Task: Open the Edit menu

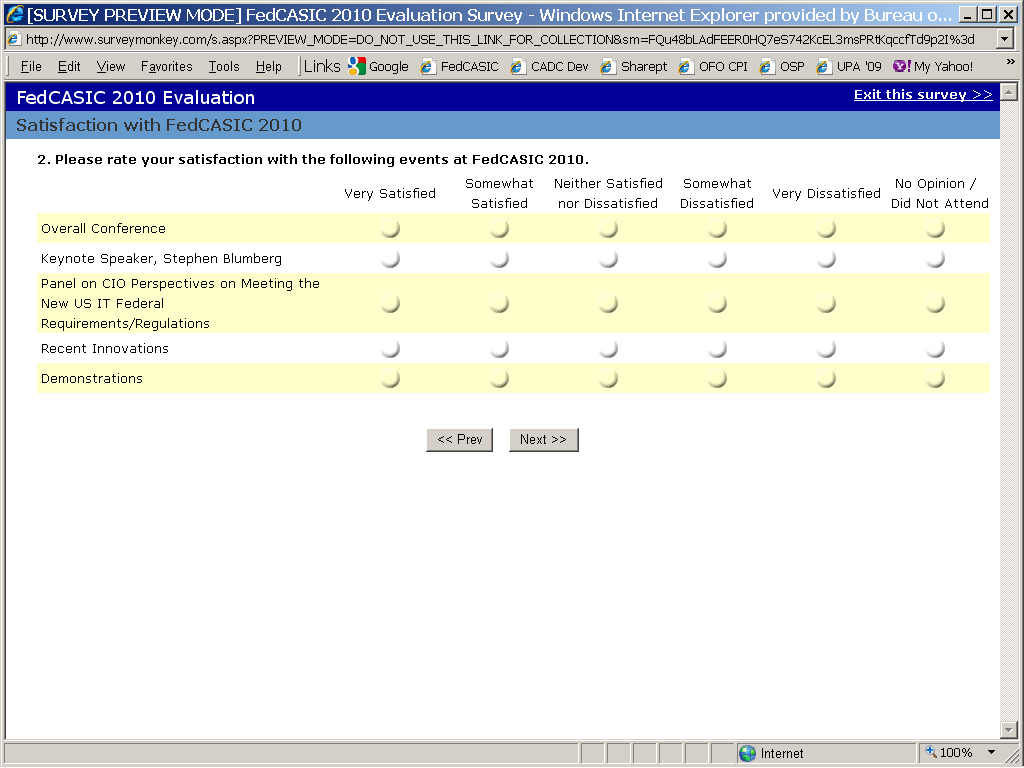Action: 69,66
